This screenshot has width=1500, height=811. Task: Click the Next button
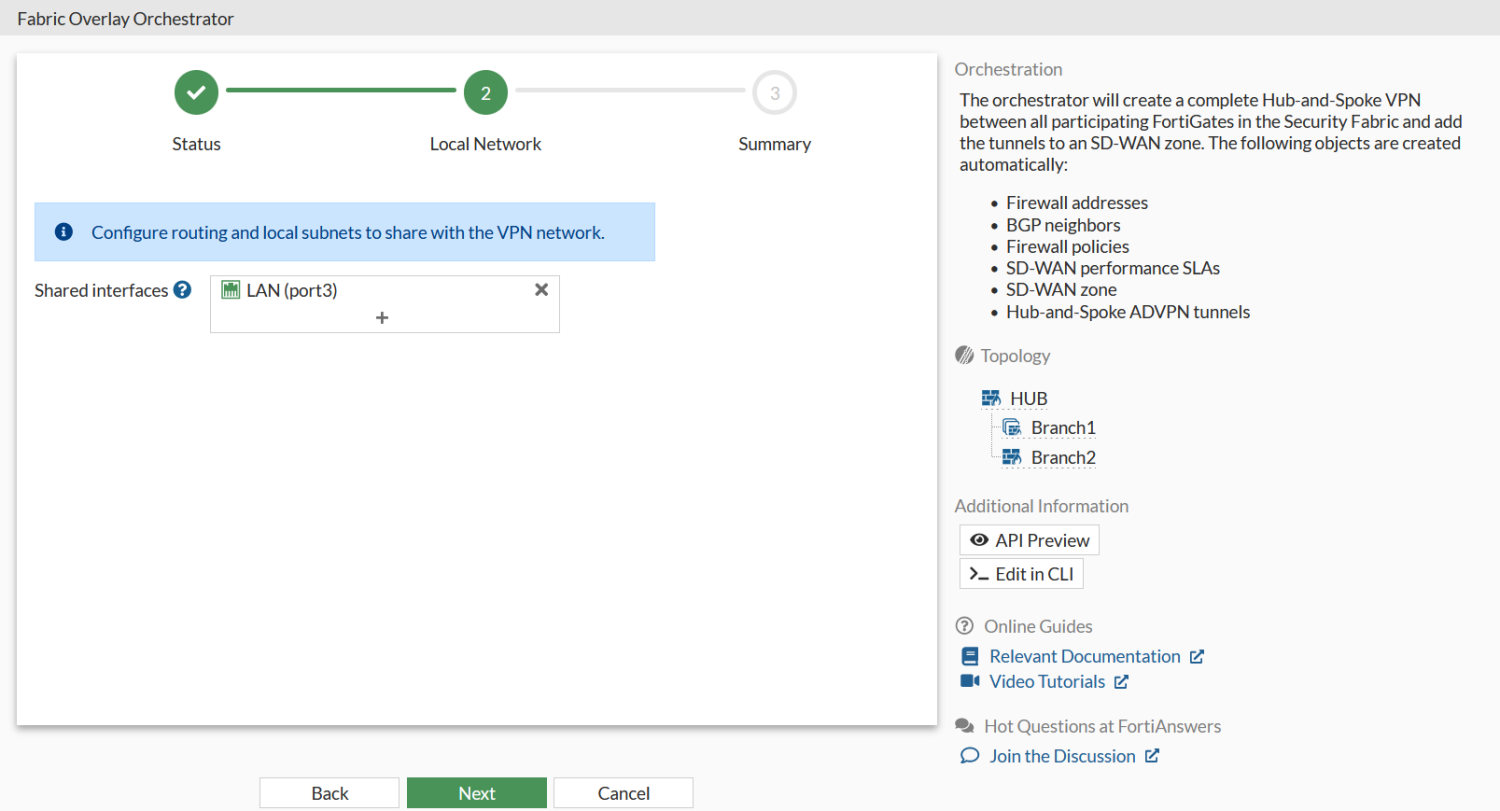(x=476, y=792)
